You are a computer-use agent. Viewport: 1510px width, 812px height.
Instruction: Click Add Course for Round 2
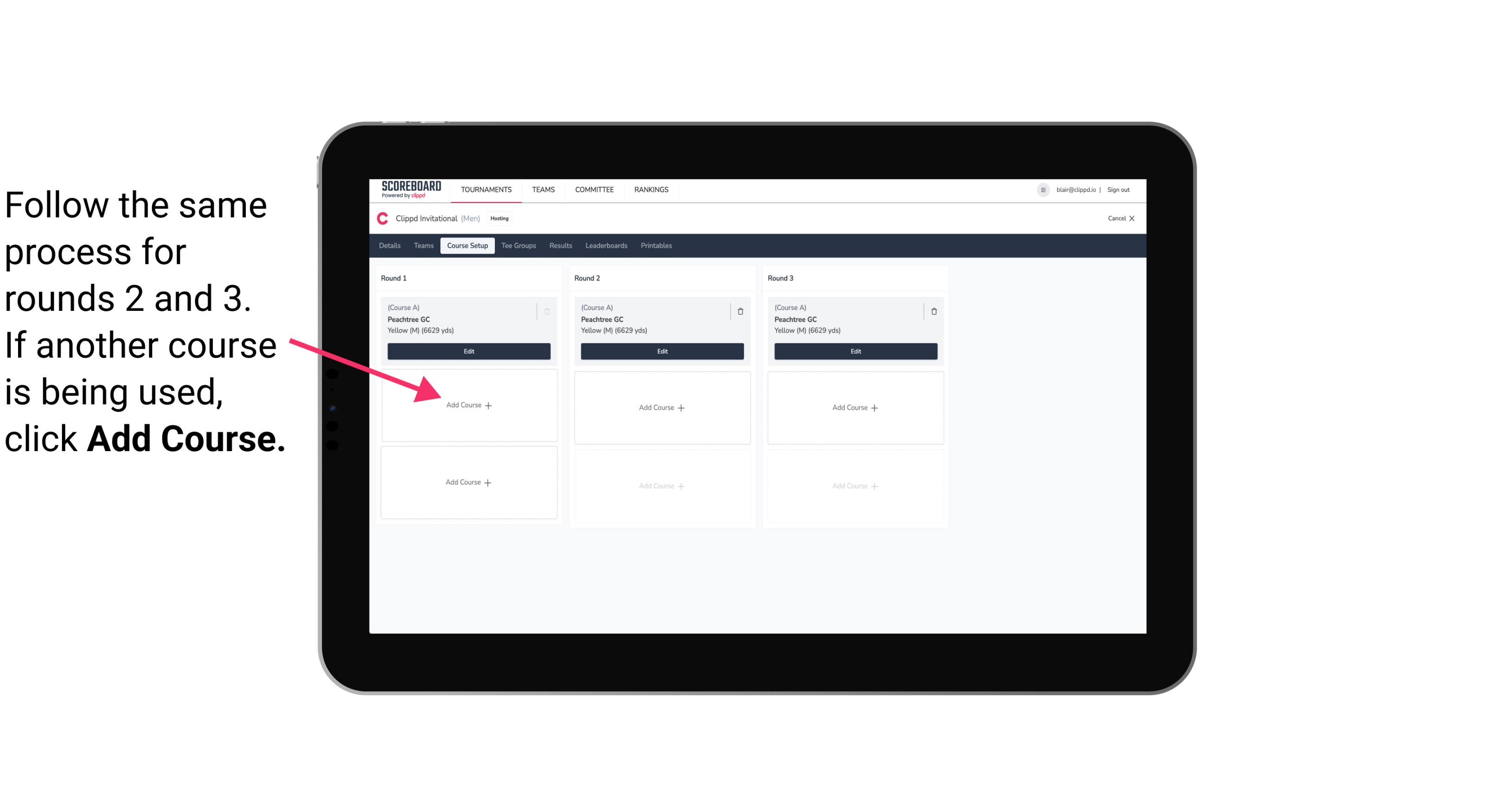click(x=661, y=407)
